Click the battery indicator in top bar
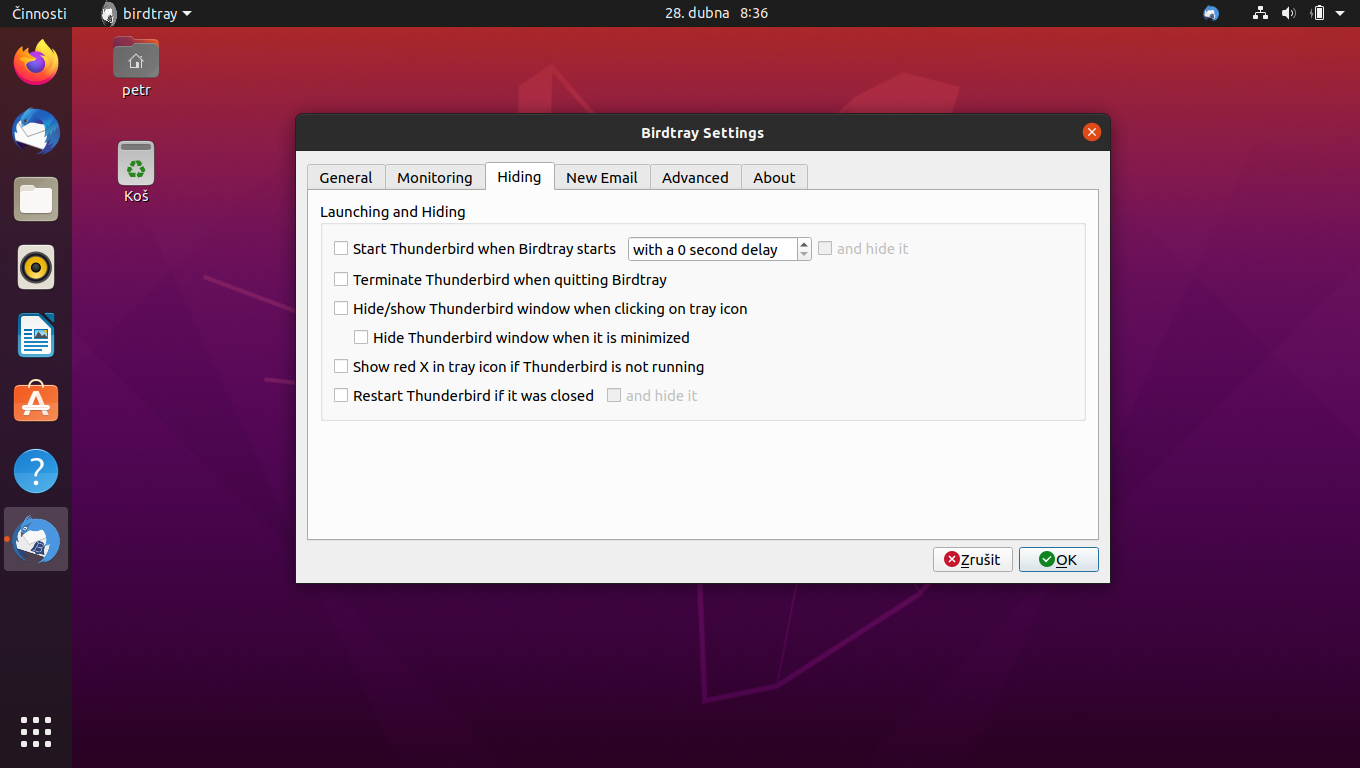The width and height of the screenshot is (1360, 768). pos(1318,13)
